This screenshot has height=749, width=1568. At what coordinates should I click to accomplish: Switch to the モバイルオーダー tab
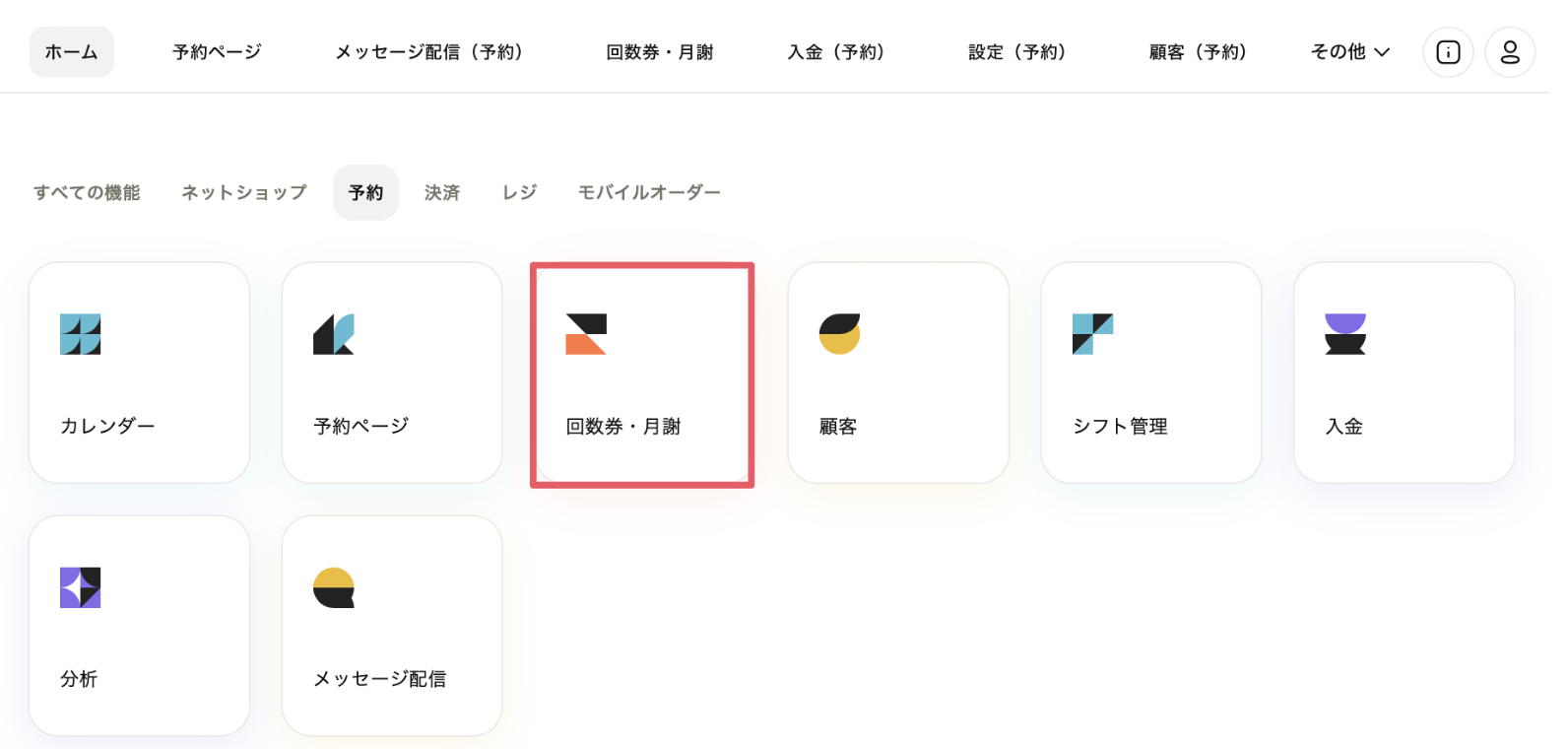[x=649, y=192]
